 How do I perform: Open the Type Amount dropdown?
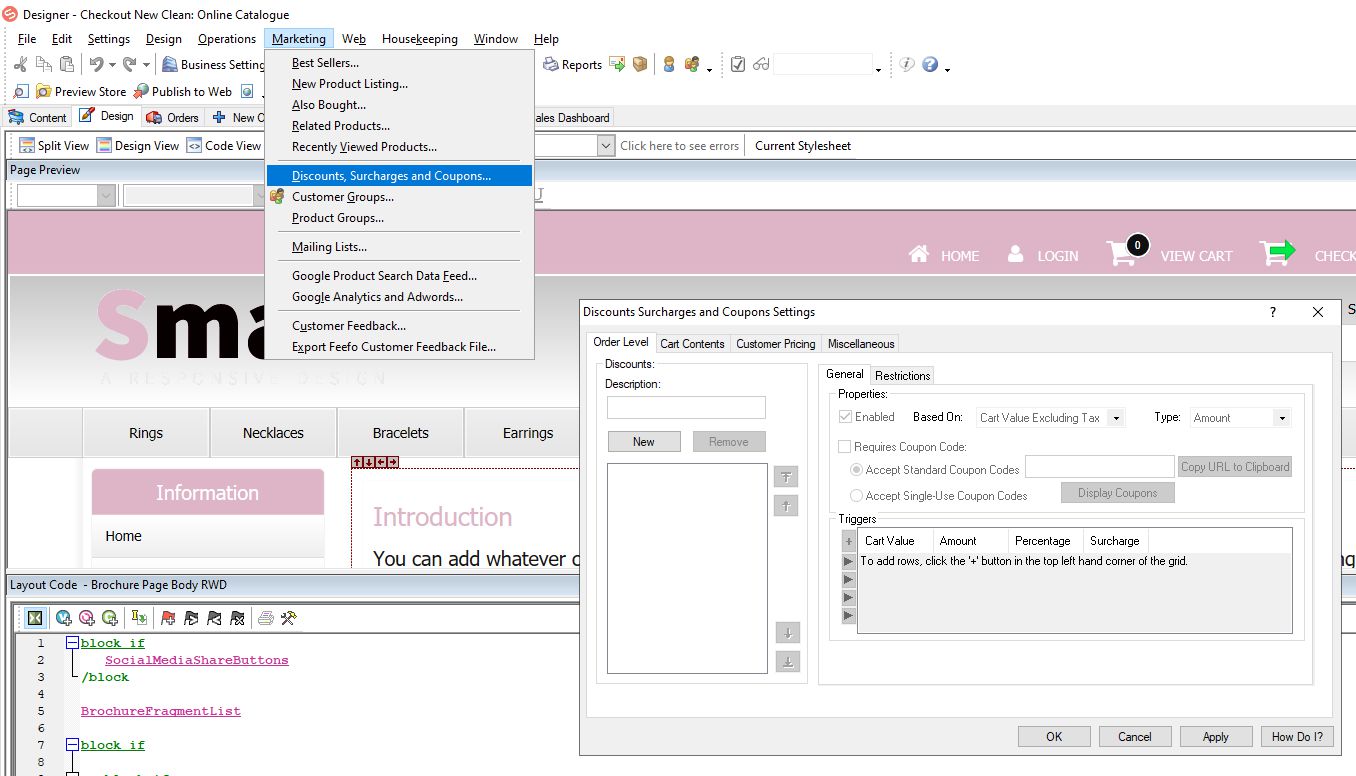[x=1281, y=418]
